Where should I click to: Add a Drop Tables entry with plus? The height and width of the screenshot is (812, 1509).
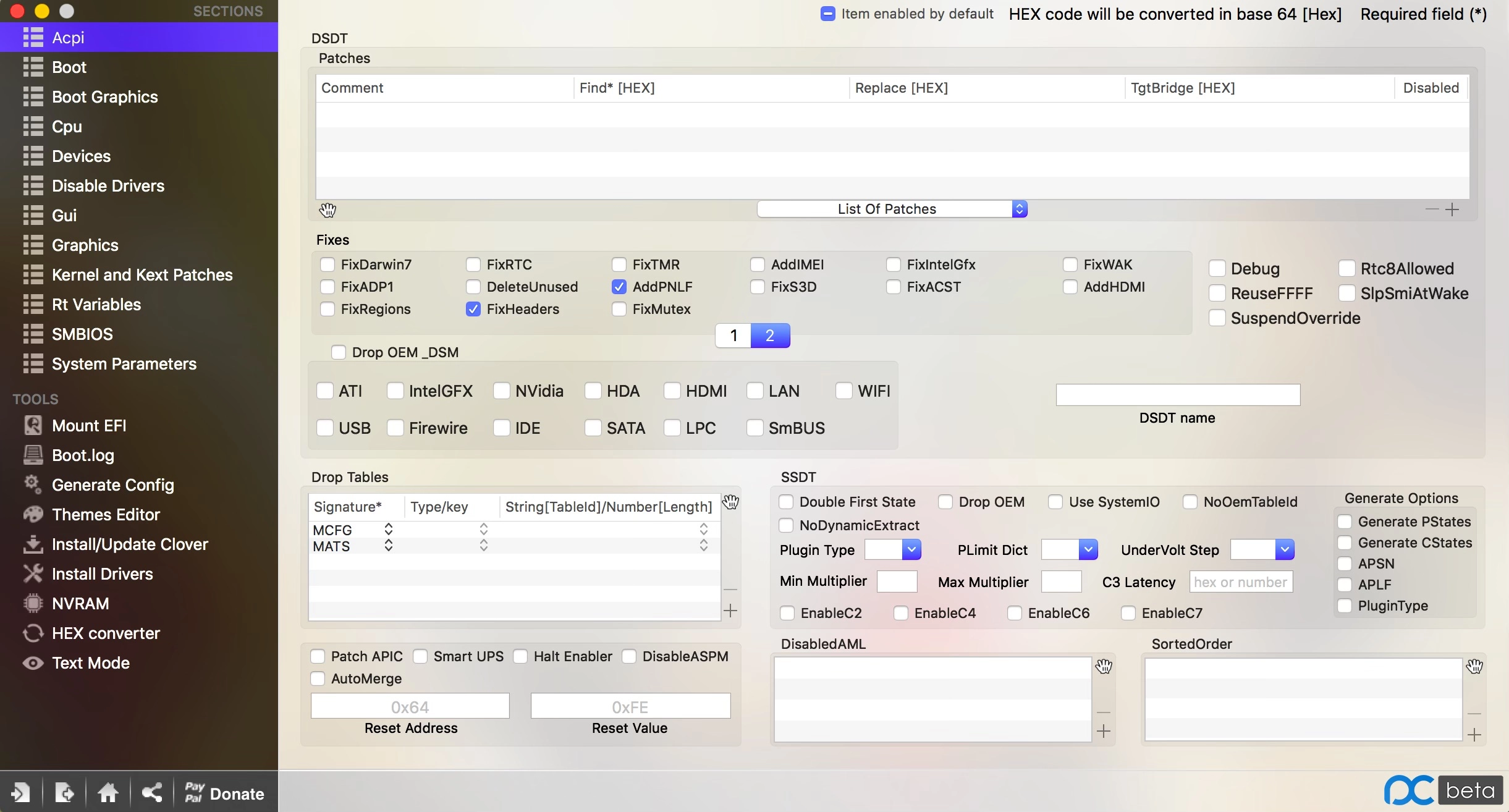click(730, 611)
